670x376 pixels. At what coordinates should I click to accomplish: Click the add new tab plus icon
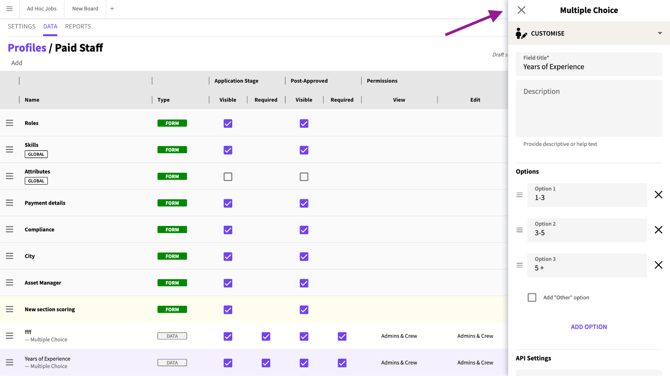click(x=112, y=9)
